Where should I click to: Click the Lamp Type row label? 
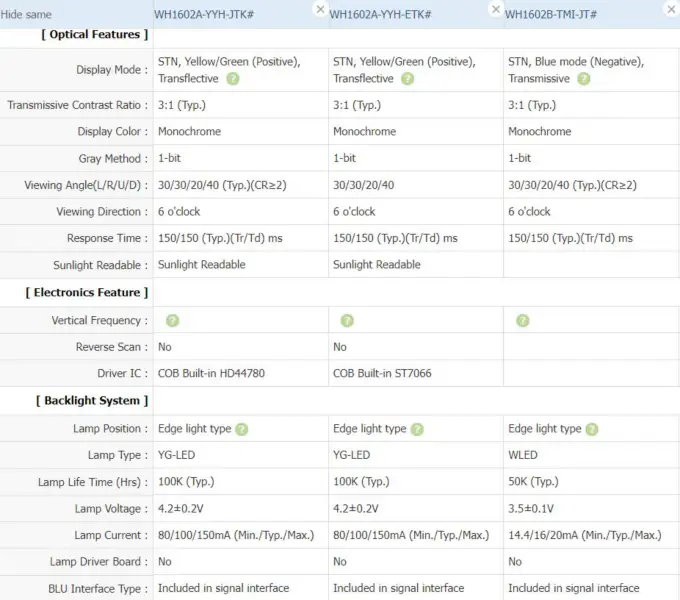click(118, 455)
